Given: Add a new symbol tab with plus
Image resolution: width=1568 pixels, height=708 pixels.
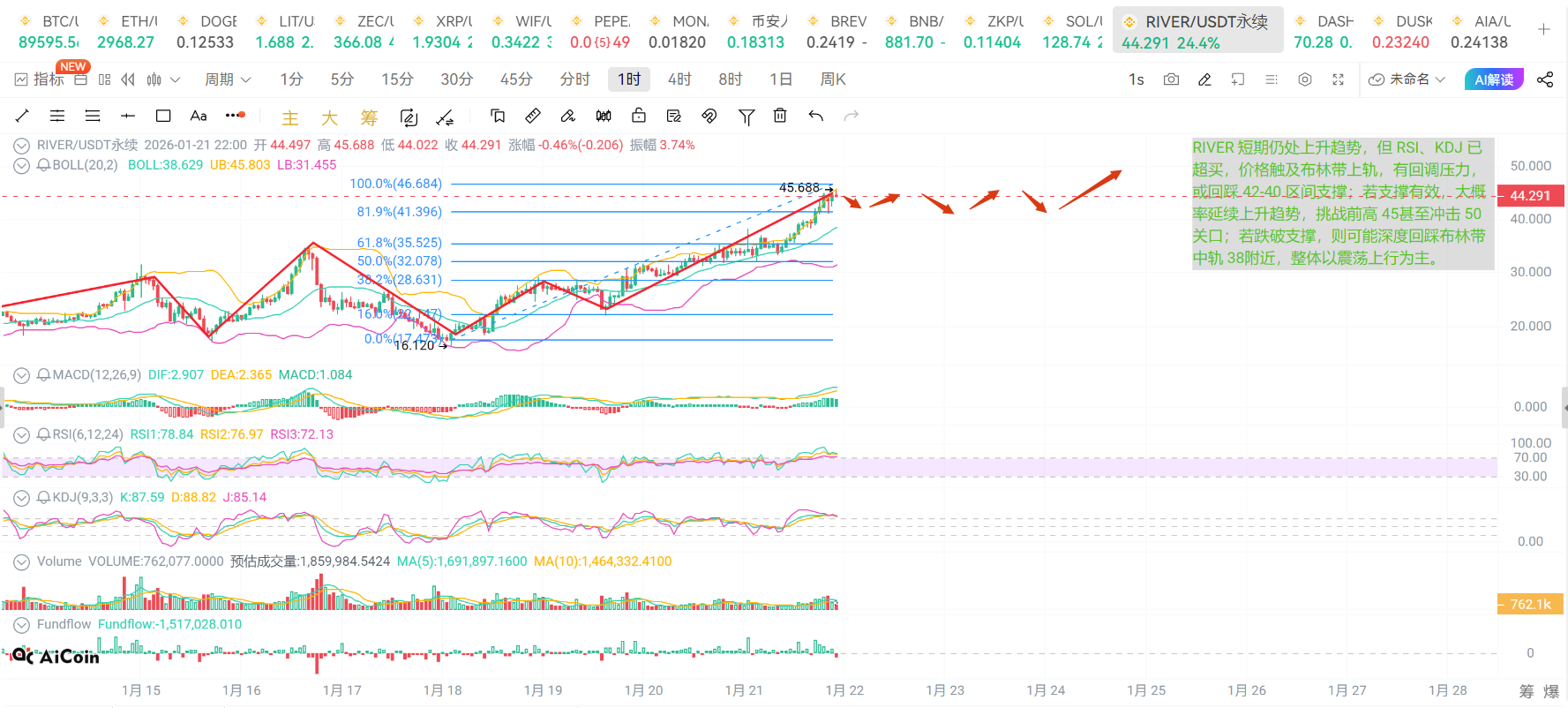Looking at the screenshot, I should tap(1543, 30).
